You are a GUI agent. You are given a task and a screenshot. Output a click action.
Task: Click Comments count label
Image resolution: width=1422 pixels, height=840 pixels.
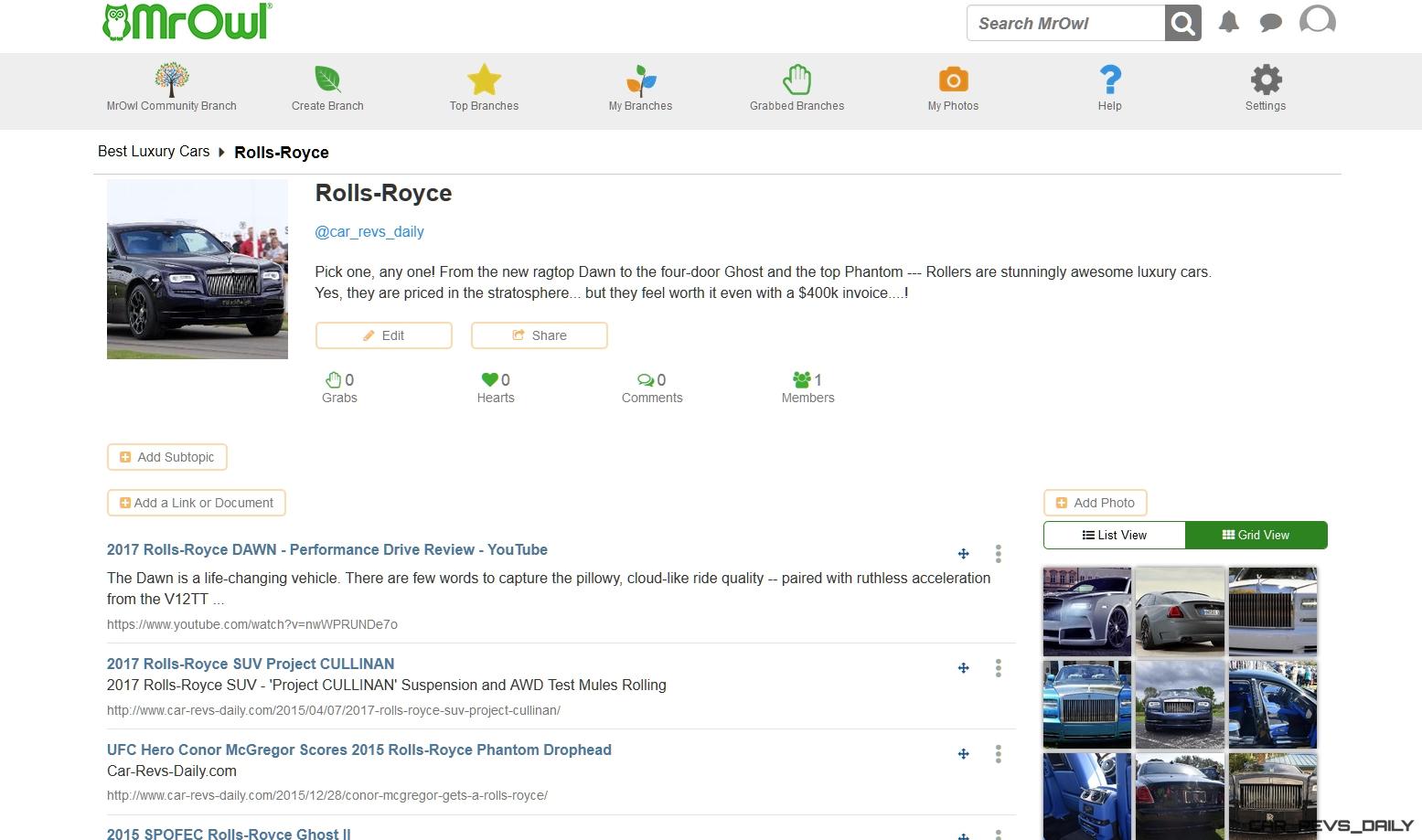[652, 399]
